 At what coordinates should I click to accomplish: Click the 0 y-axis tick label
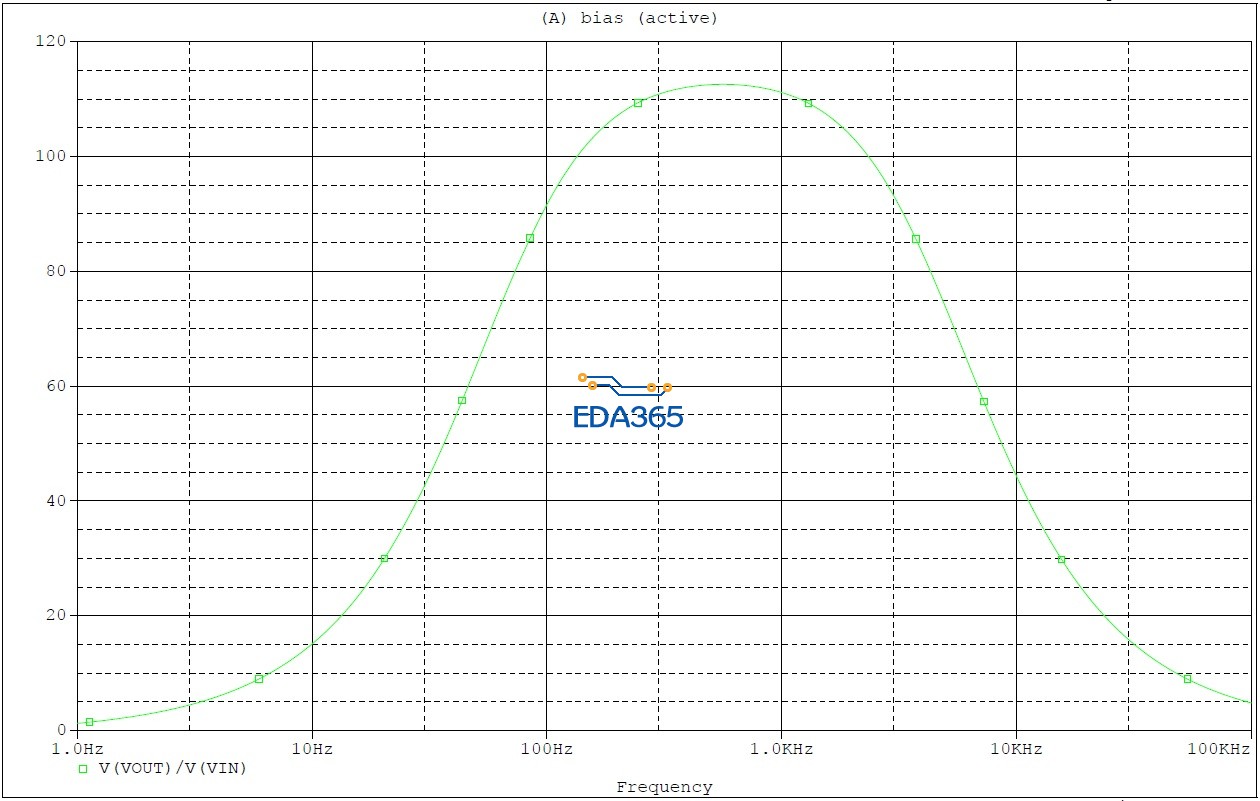point(62,730)
